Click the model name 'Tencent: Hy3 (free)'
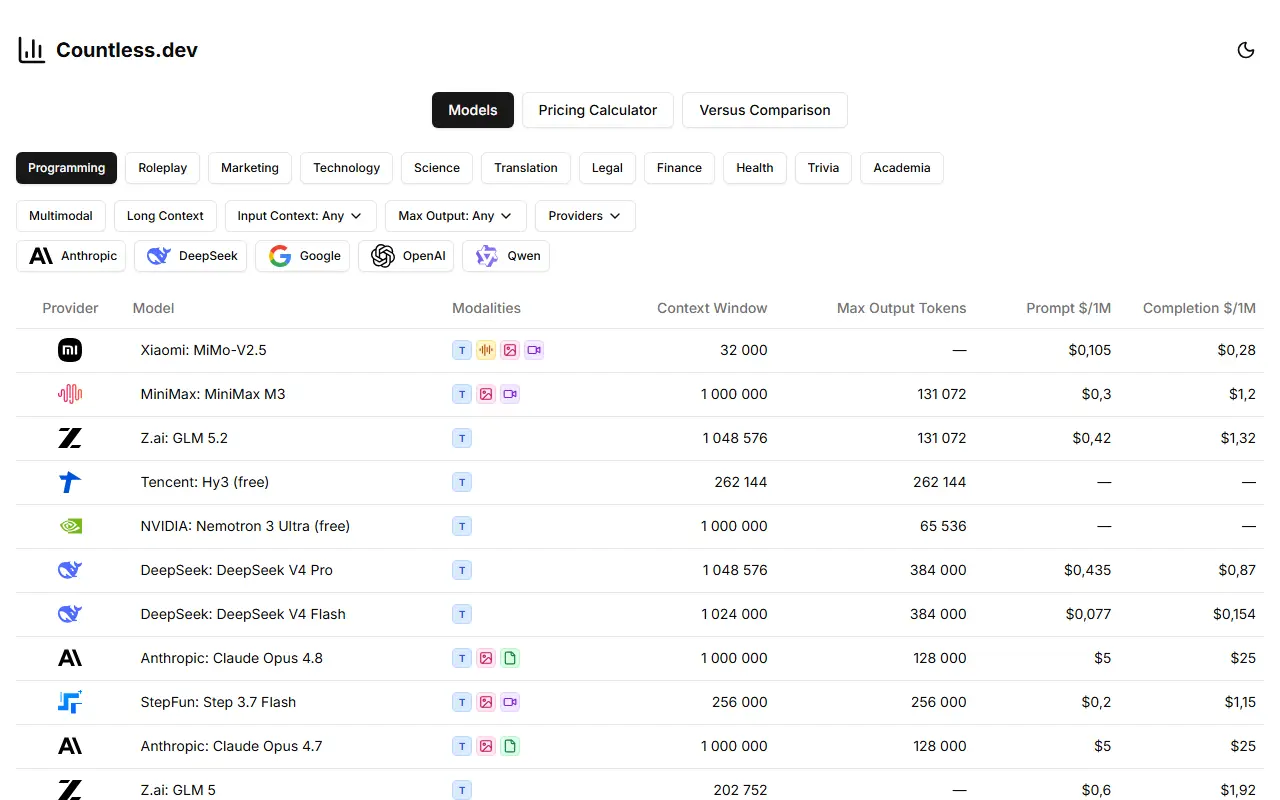 [x=205, y=482]
